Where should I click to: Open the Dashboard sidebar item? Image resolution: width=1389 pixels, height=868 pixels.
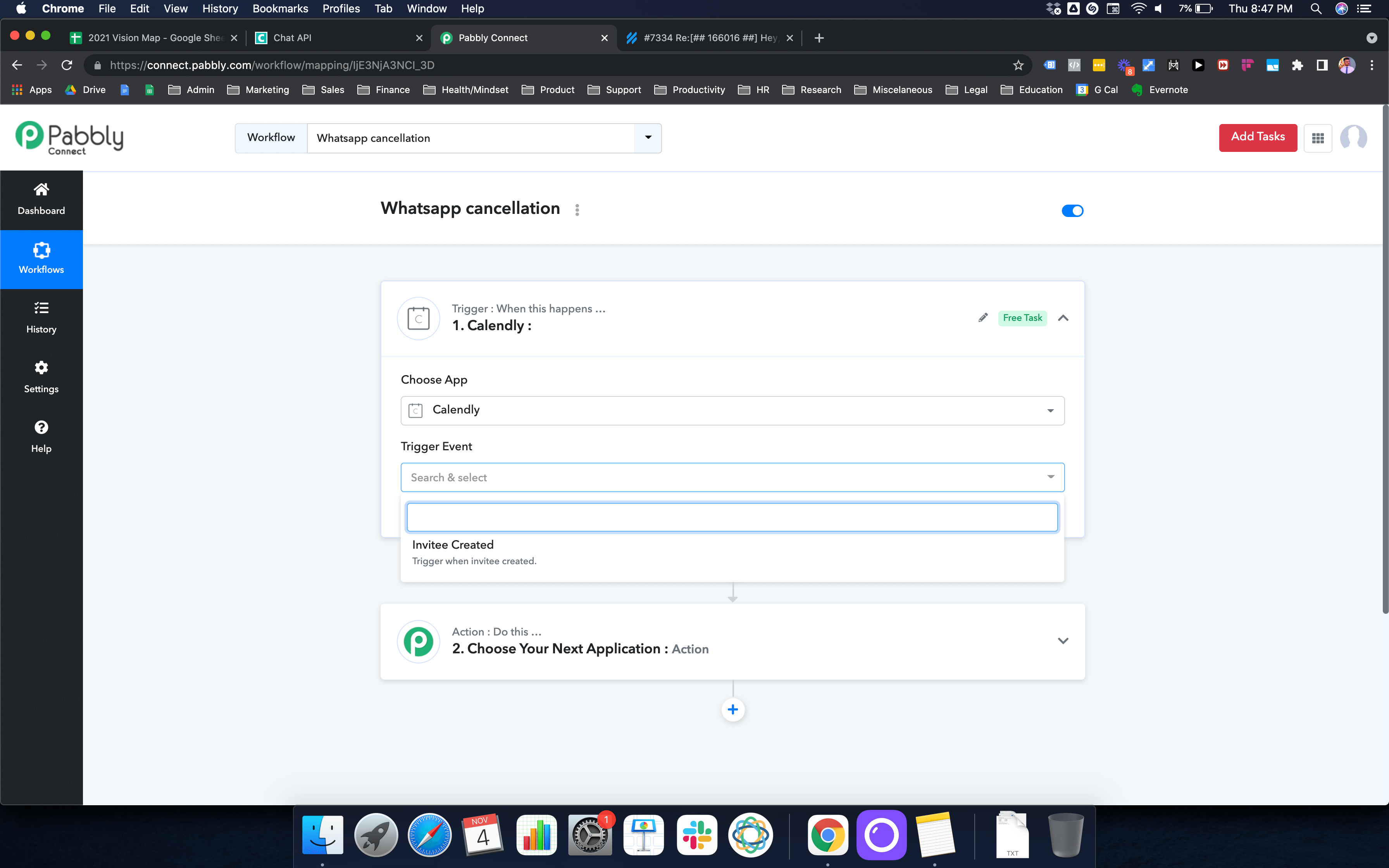41,199
